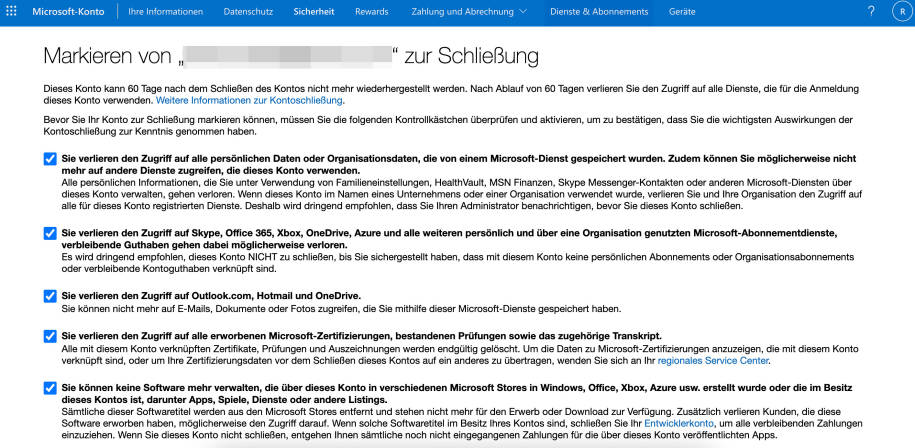Open the account profile avatar R

click(x=900, y=12)
